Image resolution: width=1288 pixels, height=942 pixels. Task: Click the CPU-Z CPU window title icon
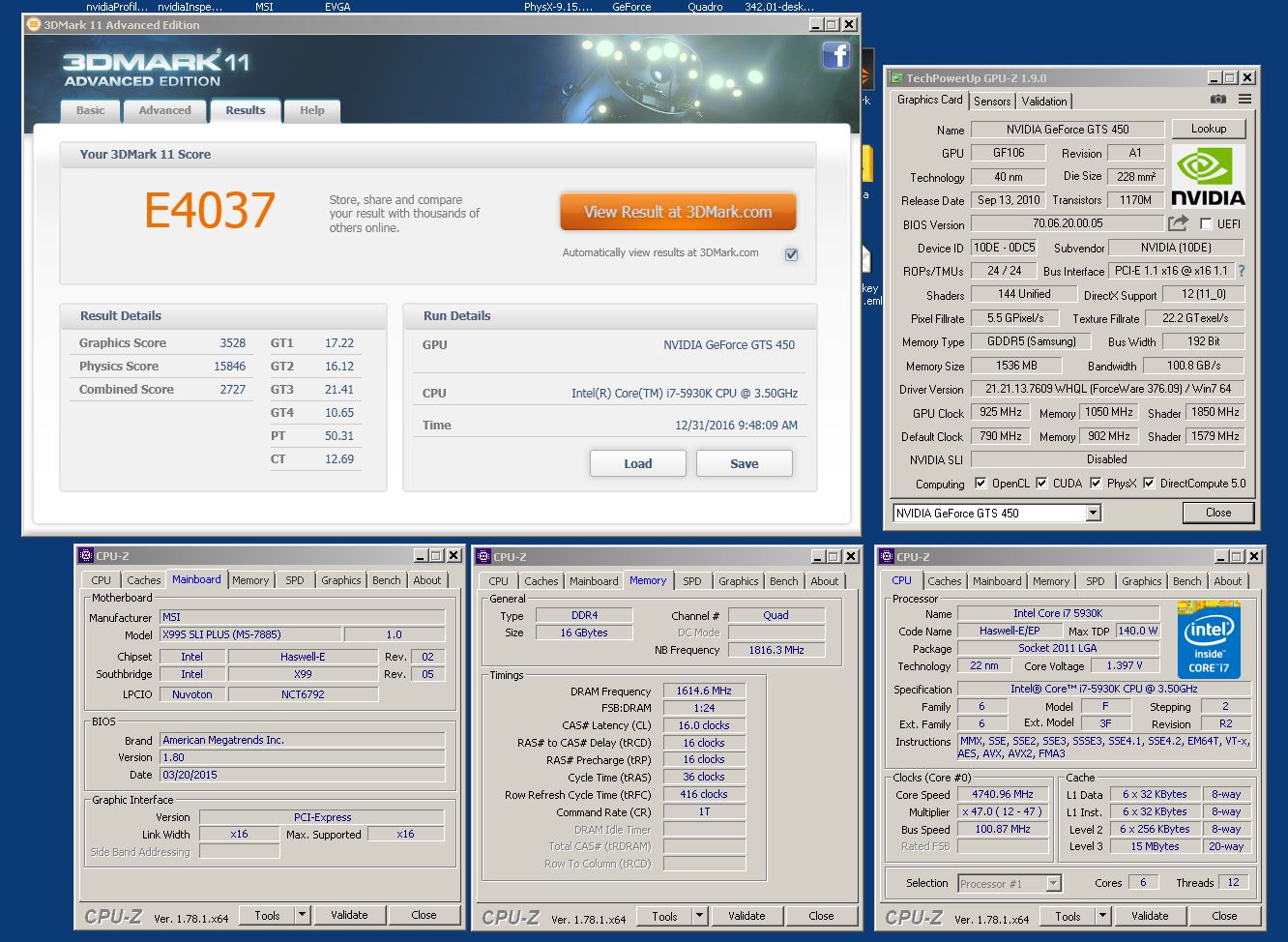tap(887, 556)
